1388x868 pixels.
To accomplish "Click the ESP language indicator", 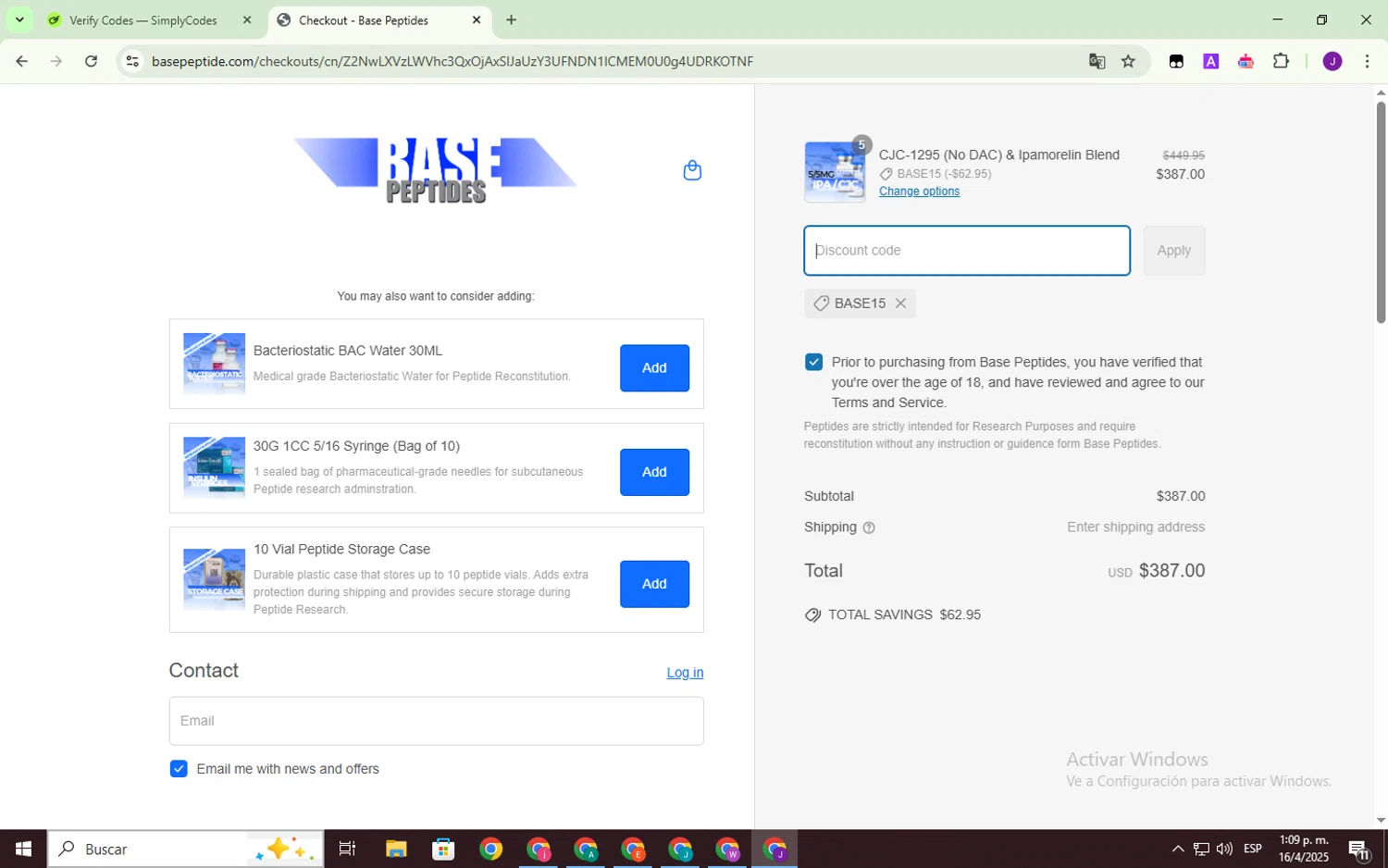I will point(1253,849).
